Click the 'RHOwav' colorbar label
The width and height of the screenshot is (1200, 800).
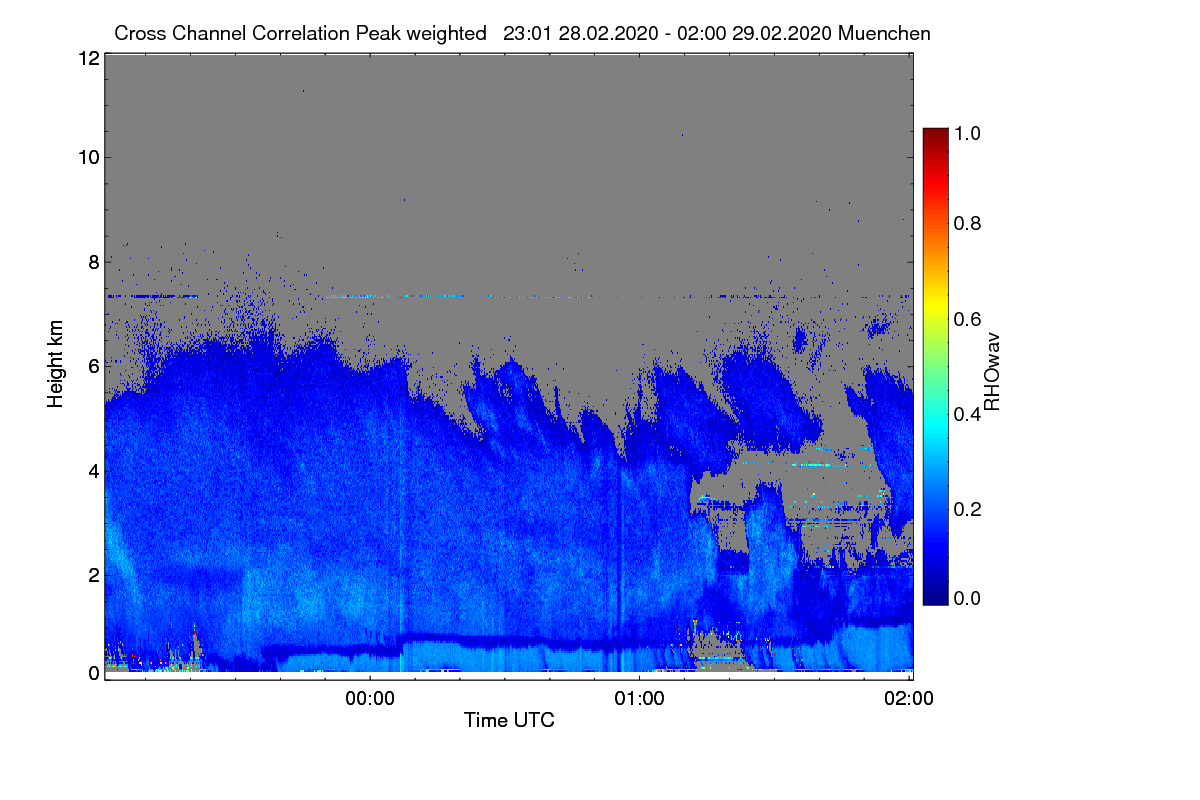[993, 371]
